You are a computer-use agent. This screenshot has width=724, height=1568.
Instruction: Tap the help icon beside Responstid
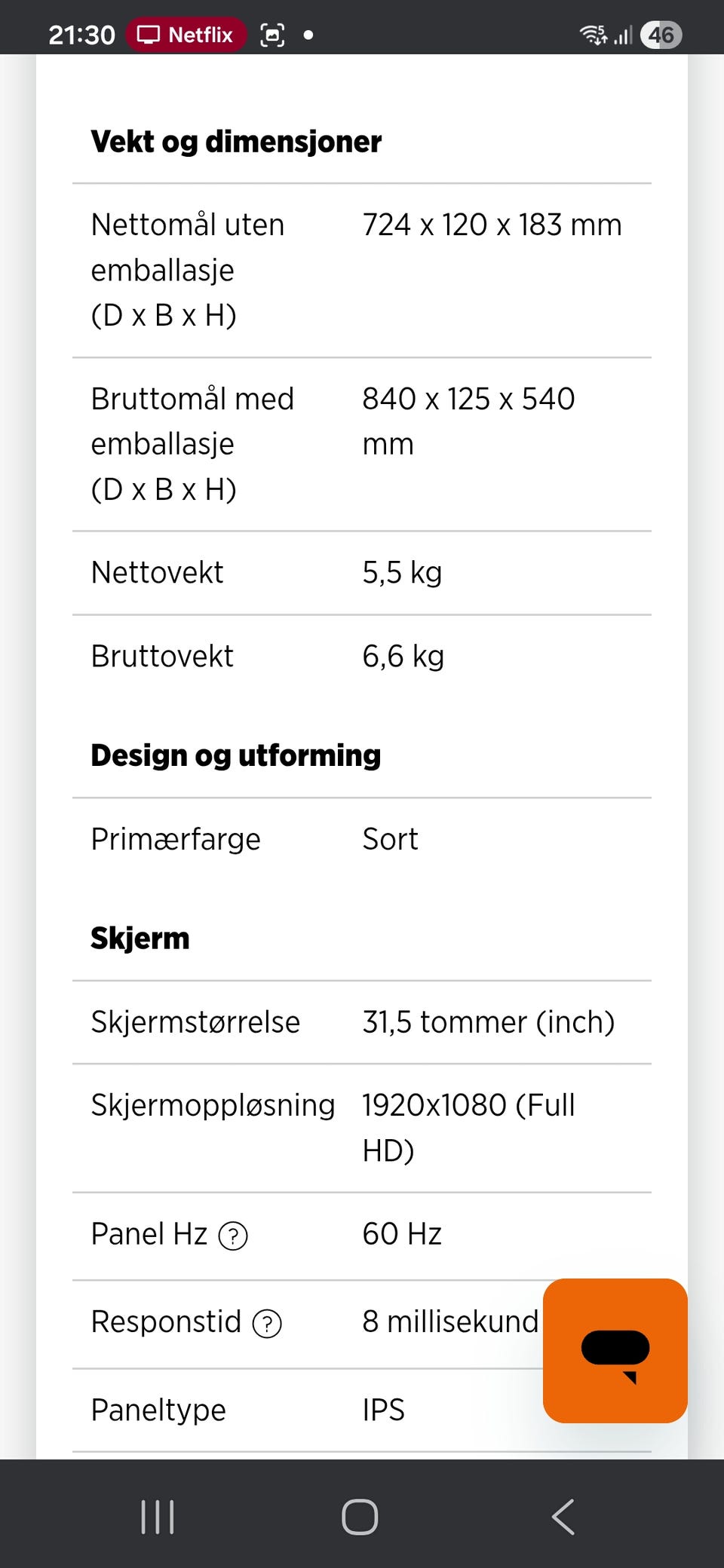coord(267,1323)
